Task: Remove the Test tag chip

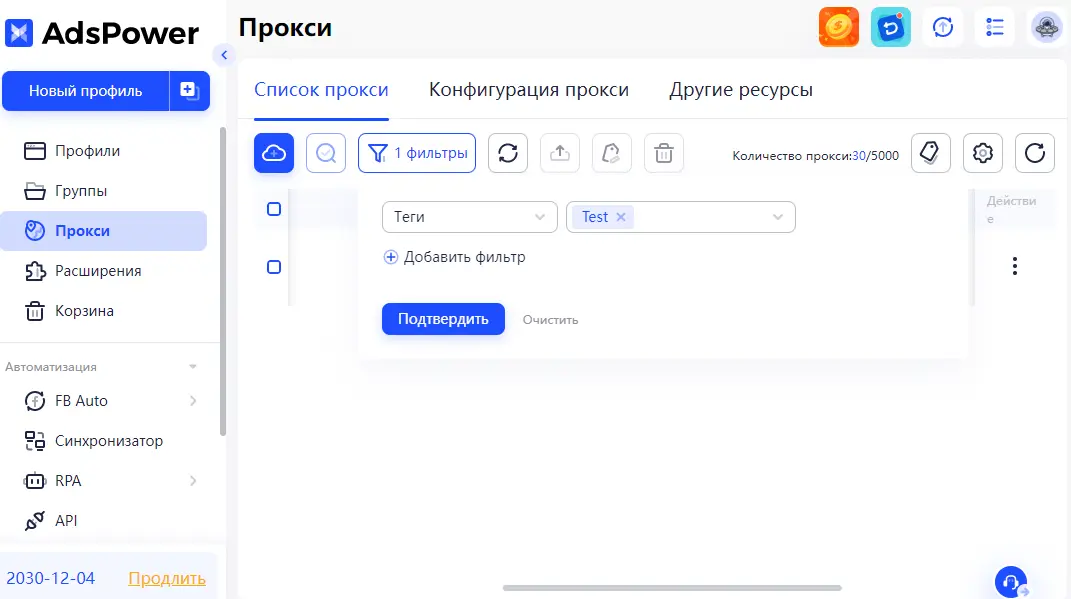Action: point(621,217)
